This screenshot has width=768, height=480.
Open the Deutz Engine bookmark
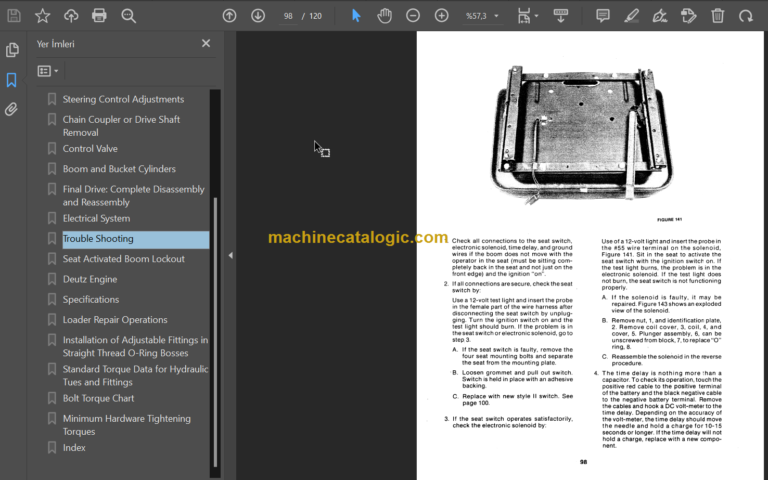point(90,279)
